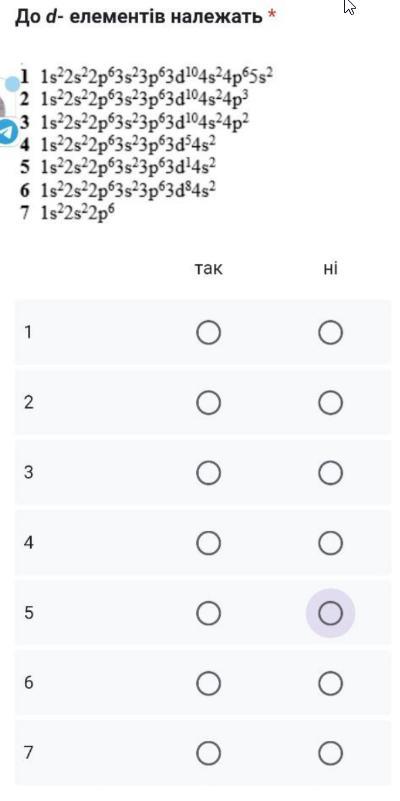Select 'так' for row 6
Viewport: 400px width, 801px height.
(208, 683)
